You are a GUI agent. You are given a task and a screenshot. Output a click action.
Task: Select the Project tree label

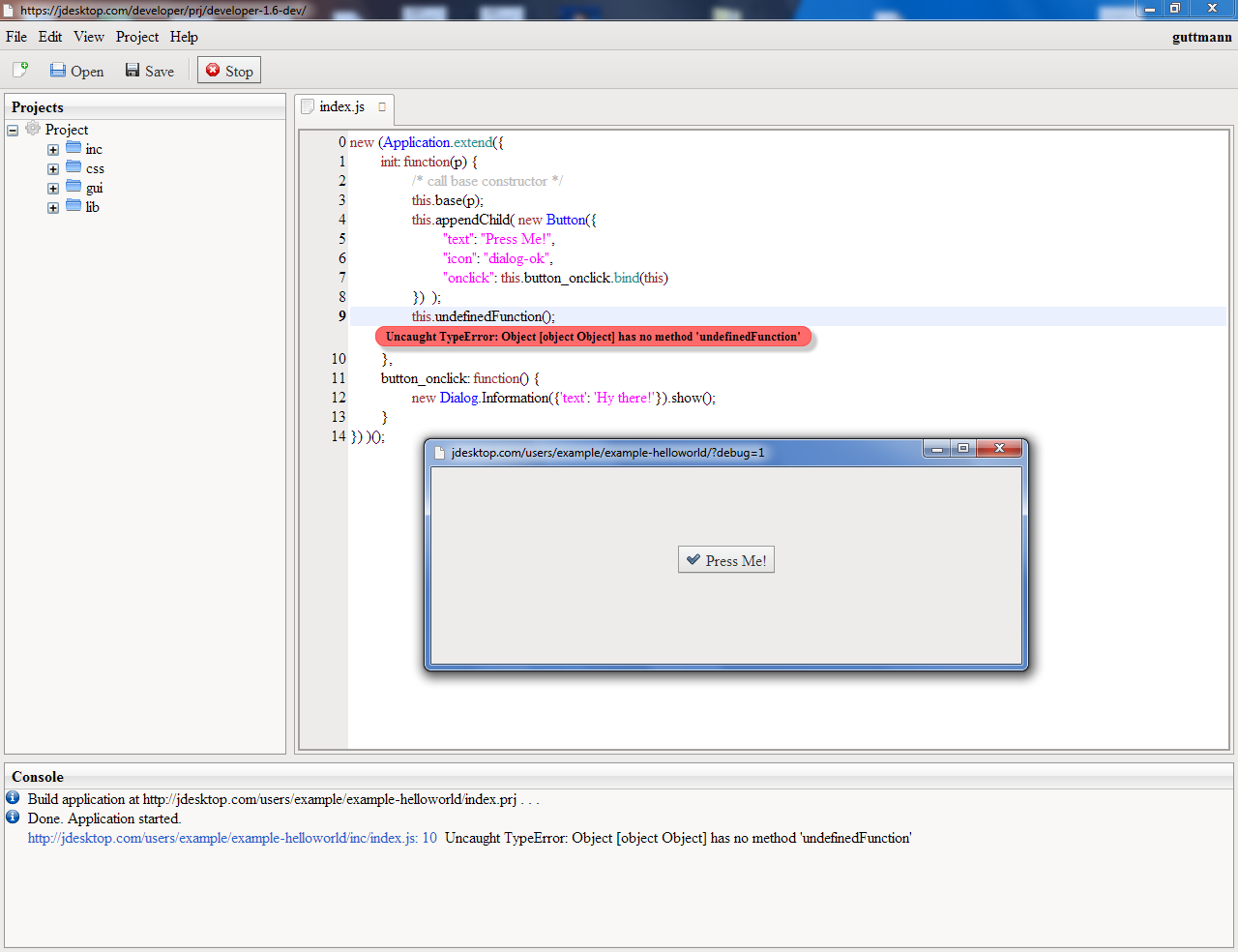[67, 130]
